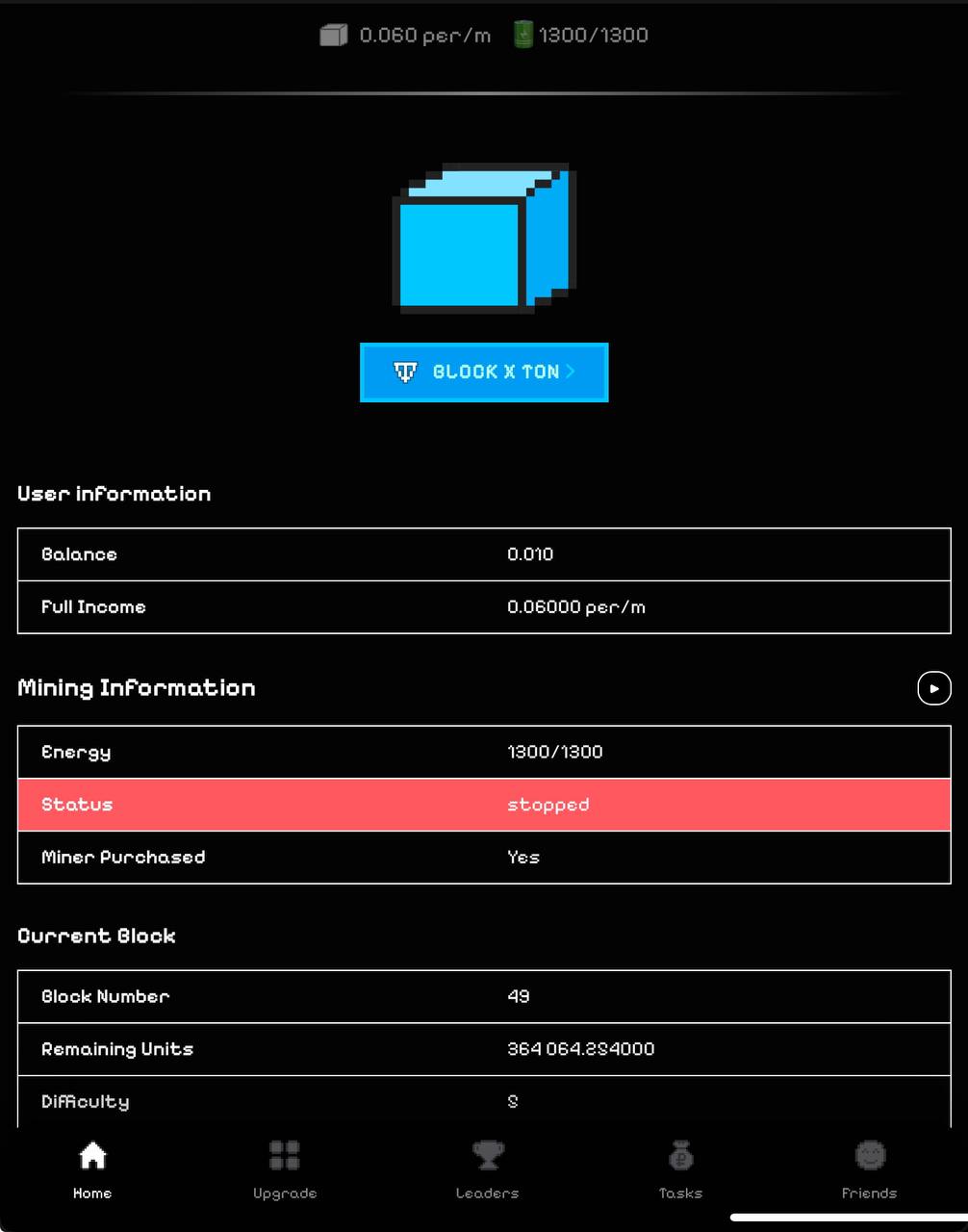Screen dimensions: 968x1232
Task: Click the Block Number label
Action: click(x=105, y=997)
